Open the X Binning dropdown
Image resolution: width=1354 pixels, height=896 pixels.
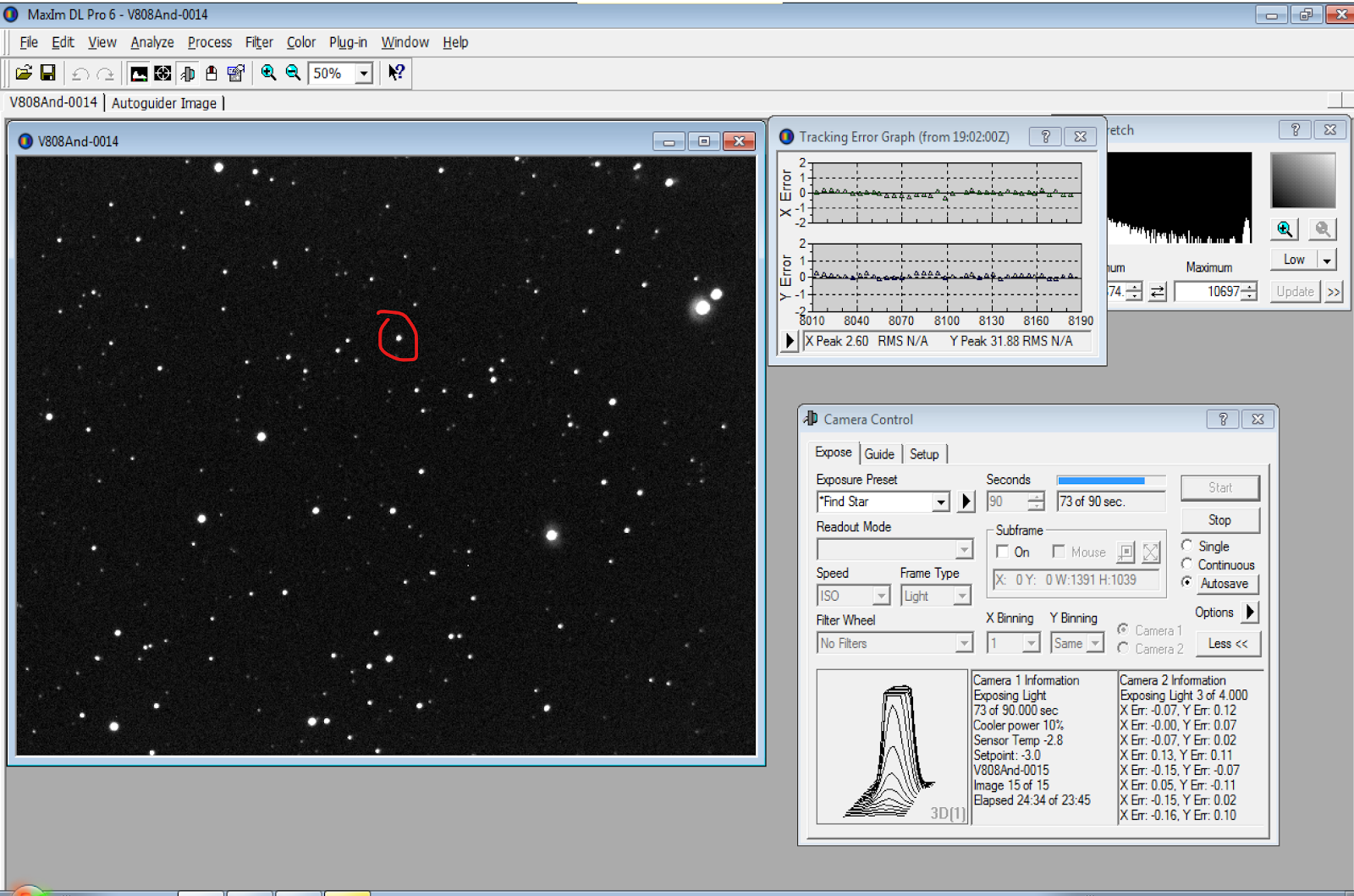pos(1031,643)
